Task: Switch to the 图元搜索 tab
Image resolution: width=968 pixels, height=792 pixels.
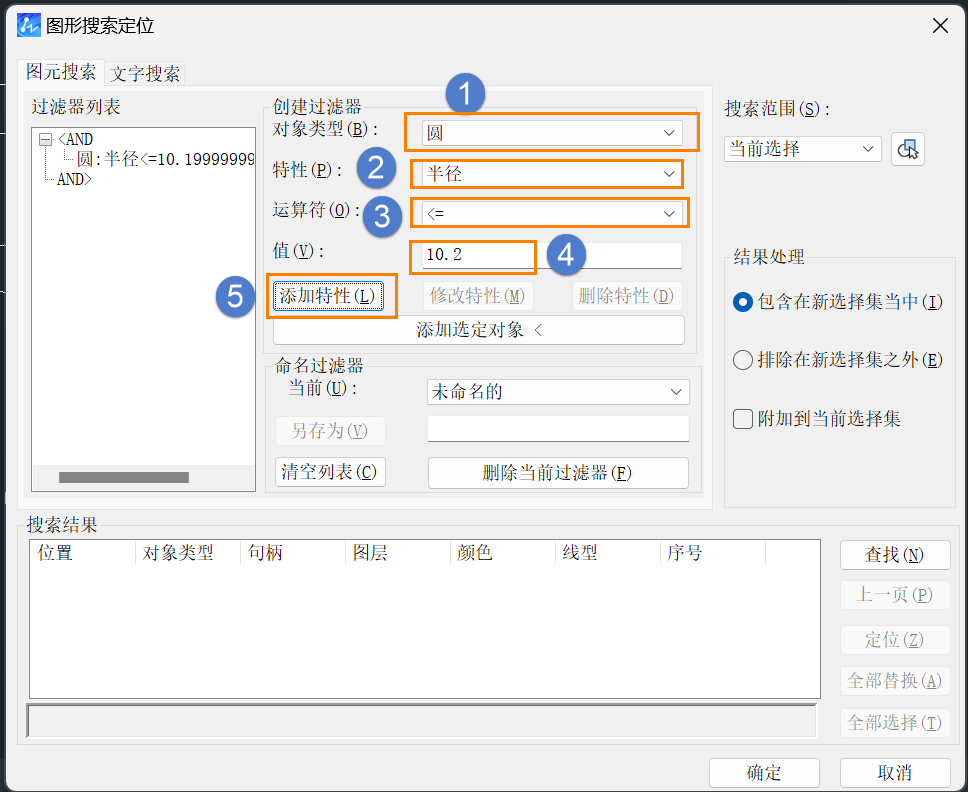Action: pyautogui.click(x=61, y=73)
